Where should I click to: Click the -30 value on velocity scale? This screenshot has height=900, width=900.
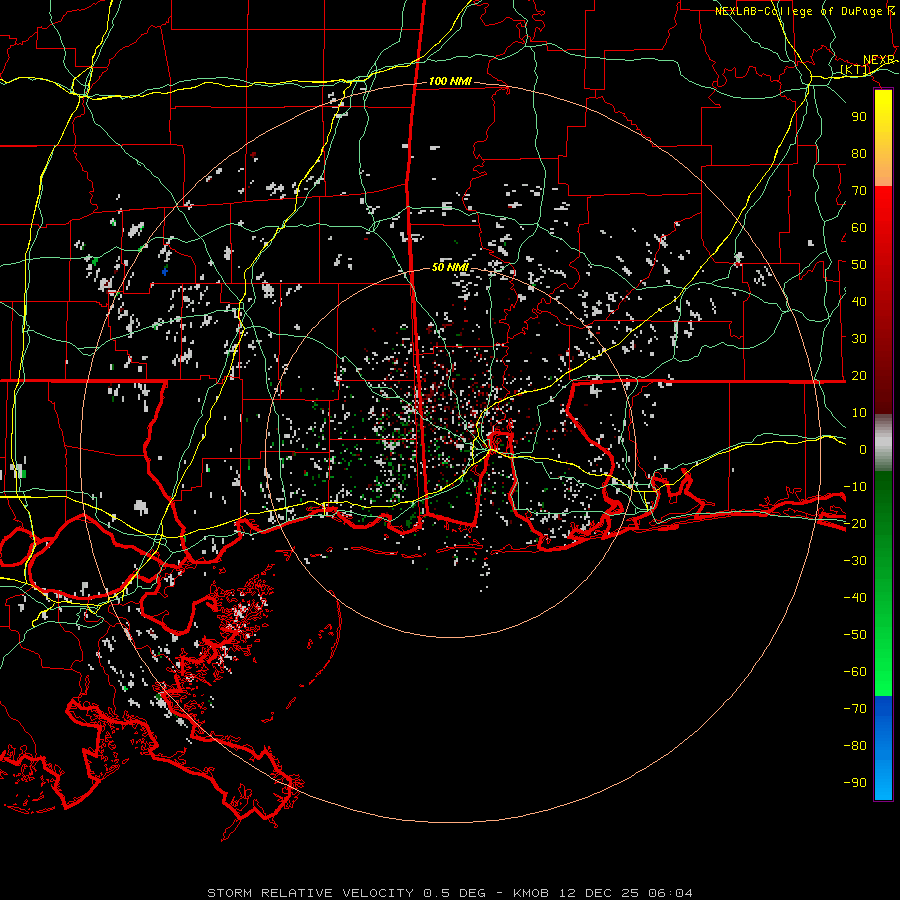(x=855, y=561)
